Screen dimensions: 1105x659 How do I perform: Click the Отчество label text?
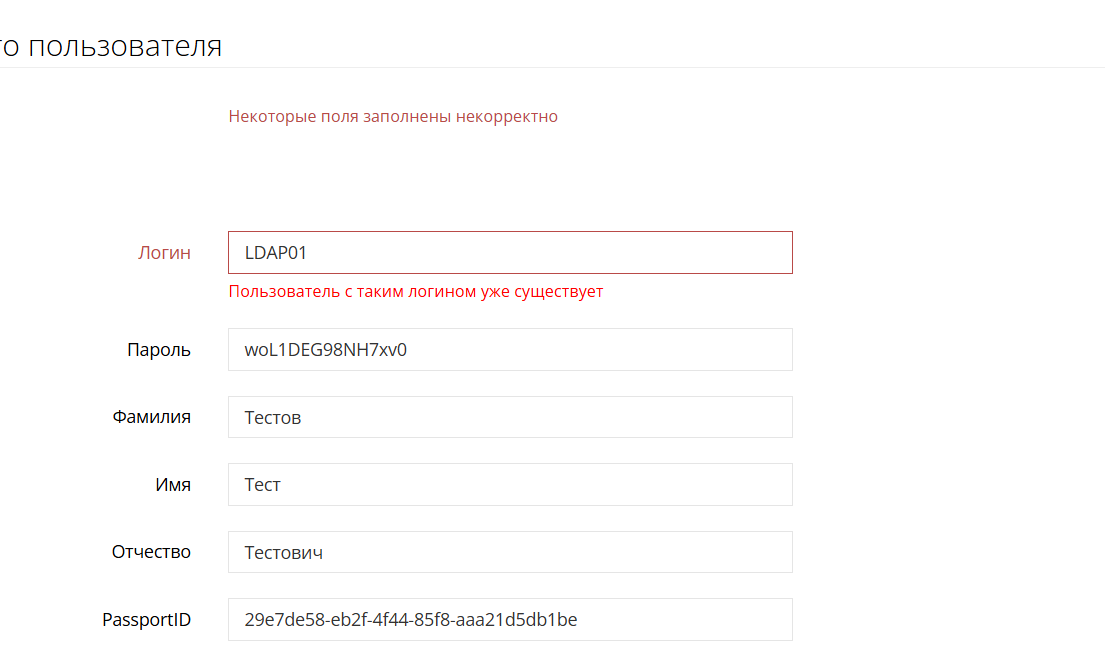tap(151, 552)
